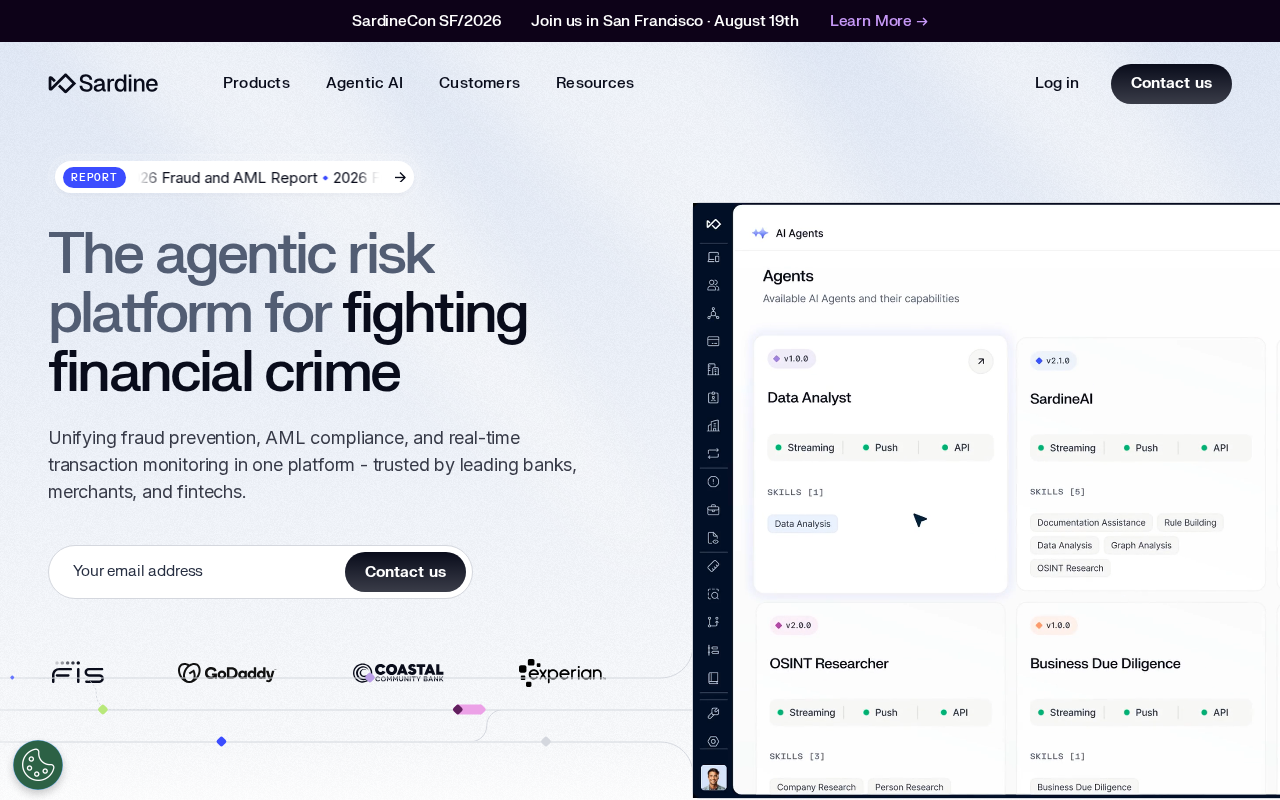Select the briefcase icon in sidebar
Screen dimensions: 1280x800
pos(713,509)
